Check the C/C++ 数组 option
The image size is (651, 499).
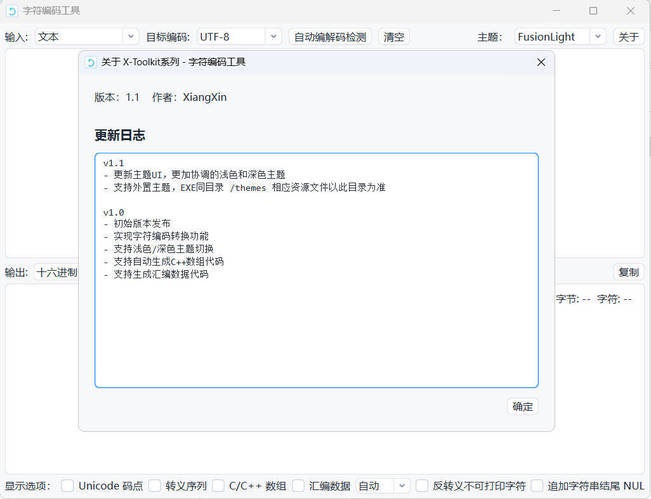click(x=218, y=486)
